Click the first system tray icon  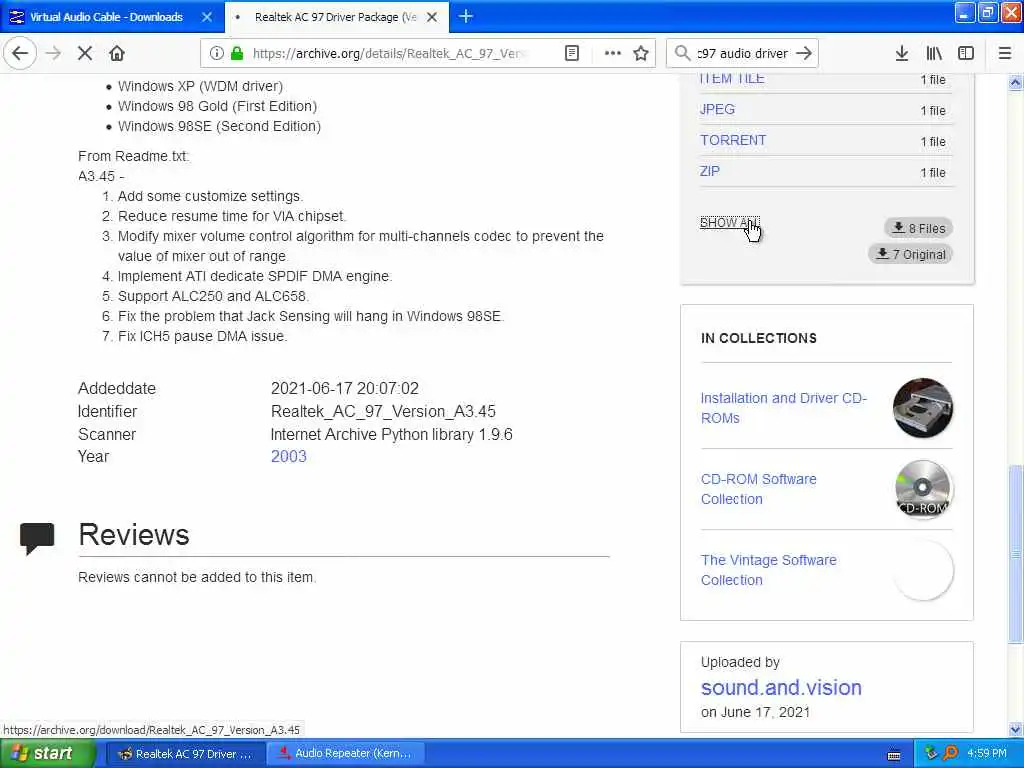(x=931, y=754)
